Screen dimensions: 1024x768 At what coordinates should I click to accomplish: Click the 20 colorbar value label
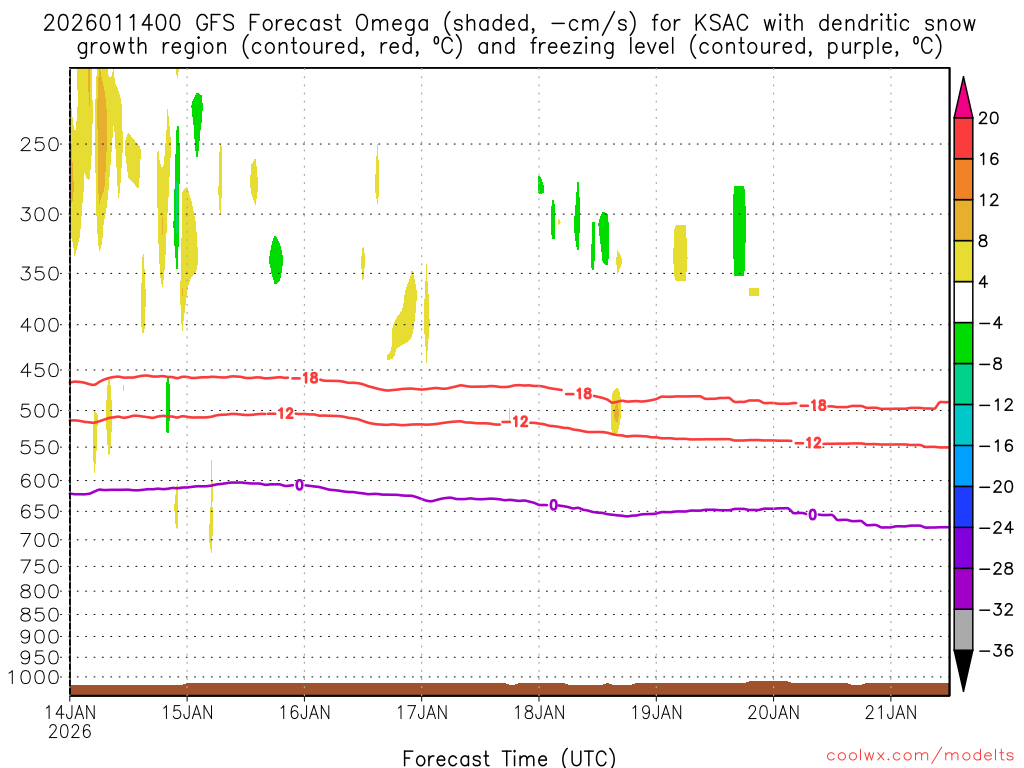tap(989, 118)
